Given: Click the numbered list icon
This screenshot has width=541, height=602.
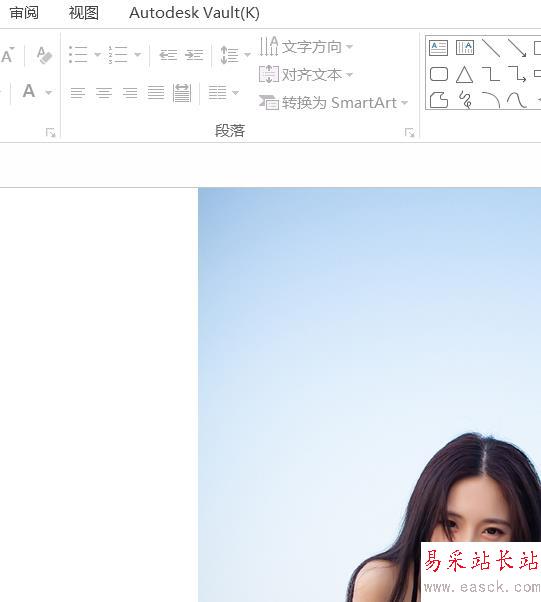Looking at the screenshot, I should pyautogui.click(x=117, y=55).
